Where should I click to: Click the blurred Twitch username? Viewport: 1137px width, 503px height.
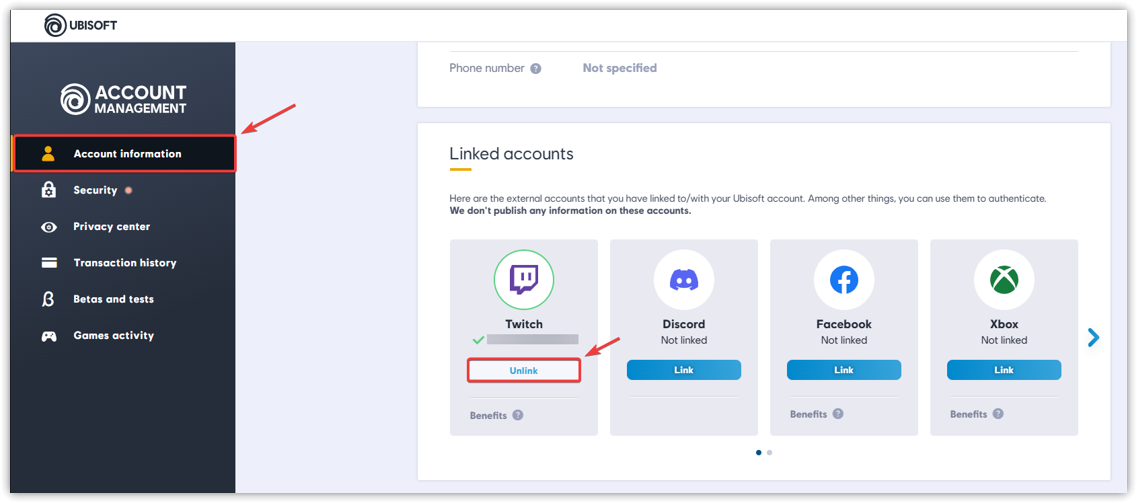point(532,339)
